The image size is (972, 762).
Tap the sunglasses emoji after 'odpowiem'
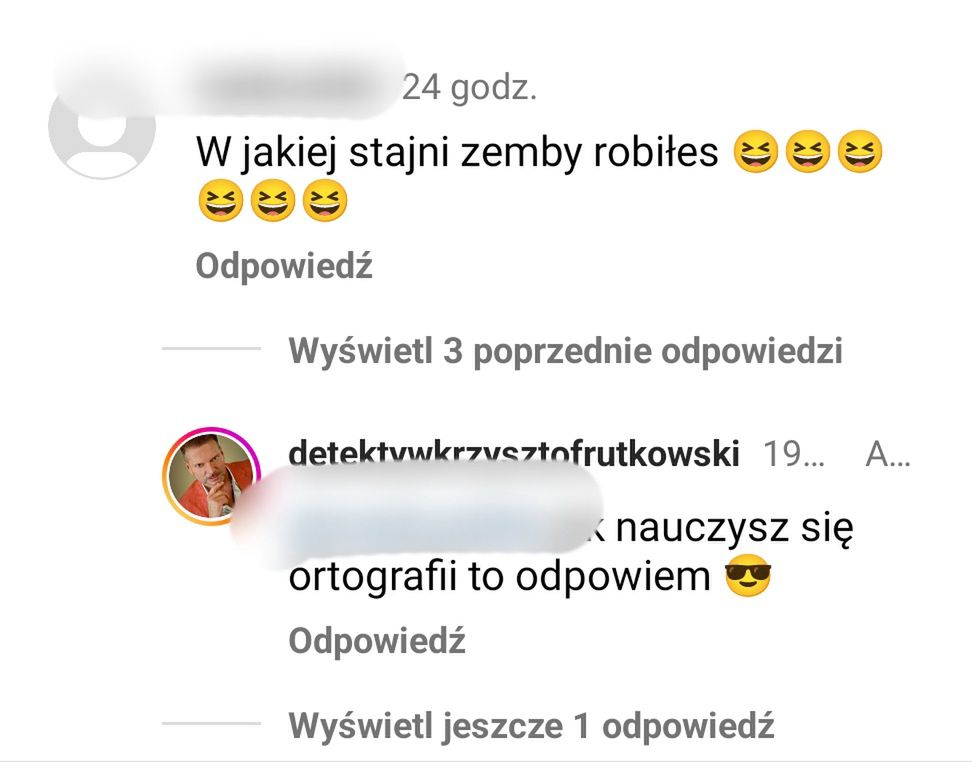click(x=748, y=575)
